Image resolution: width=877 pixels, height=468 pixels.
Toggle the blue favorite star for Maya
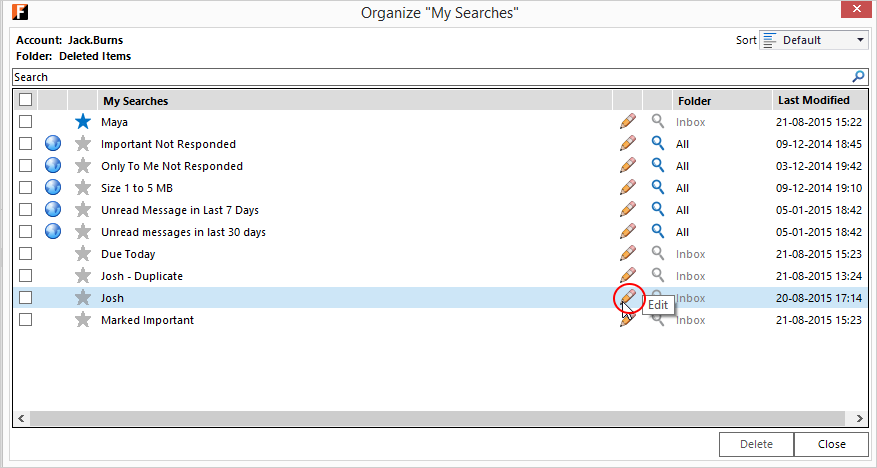(82, 122)
